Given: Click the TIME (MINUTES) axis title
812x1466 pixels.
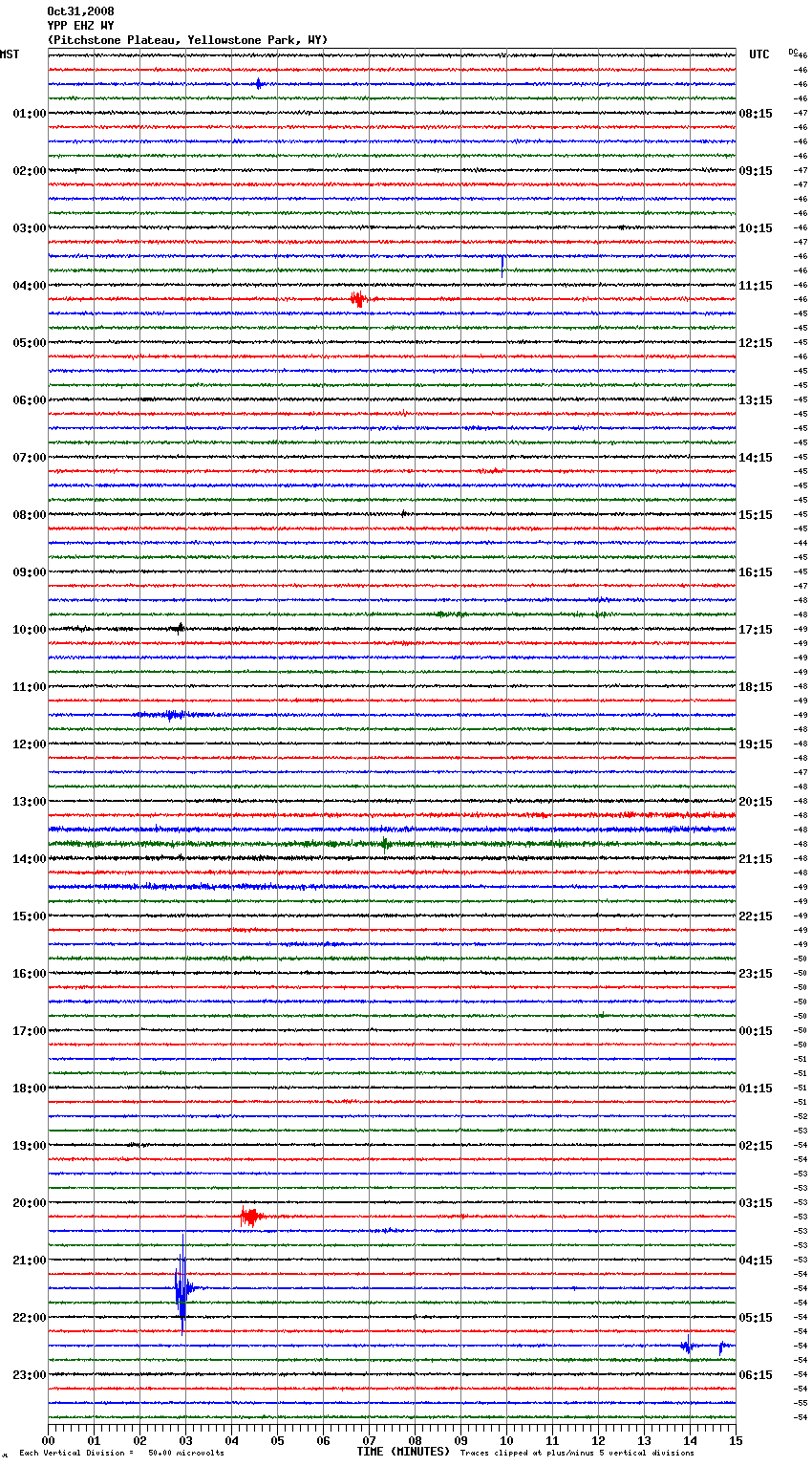Looking at the screenshot, I should pos(403,1452).
